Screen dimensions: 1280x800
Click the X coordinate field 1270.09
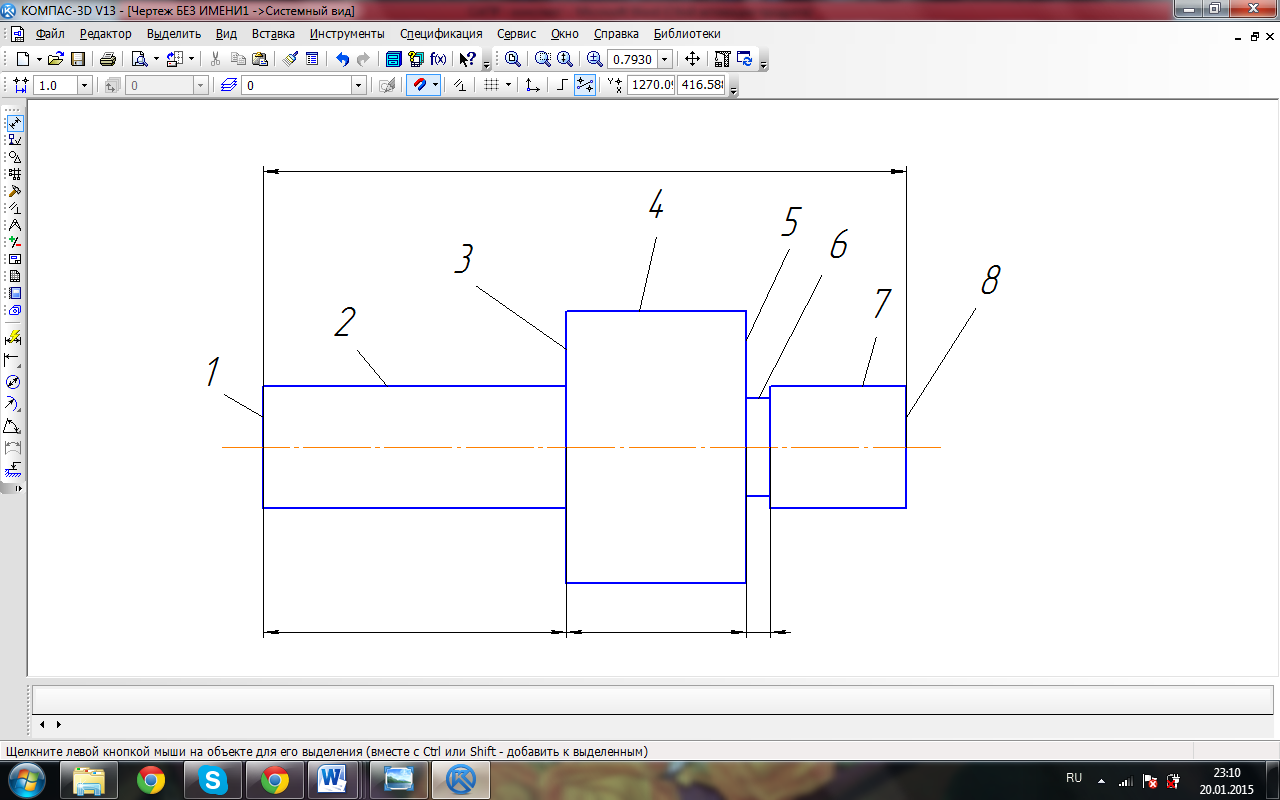[651, 85]
